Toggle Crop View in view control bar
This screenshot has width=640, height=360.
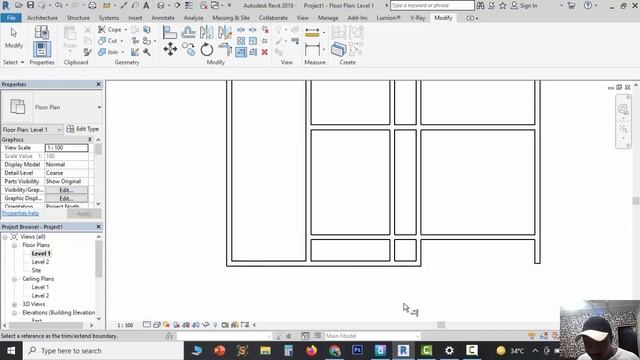186,325
